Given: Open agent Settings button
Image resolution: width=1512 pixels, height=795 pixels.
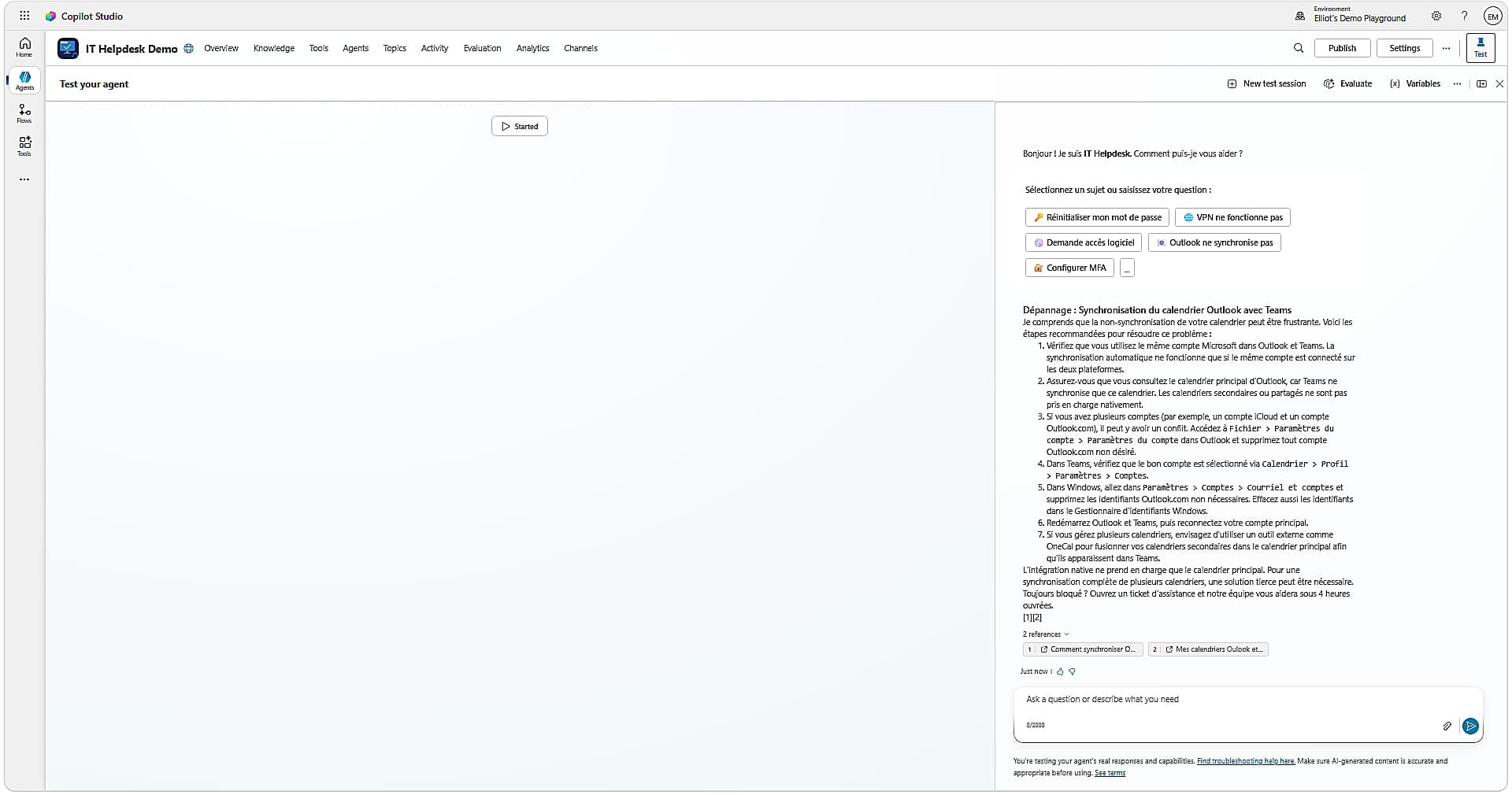Looking at the screenshot, I should tap(1405, 48).
